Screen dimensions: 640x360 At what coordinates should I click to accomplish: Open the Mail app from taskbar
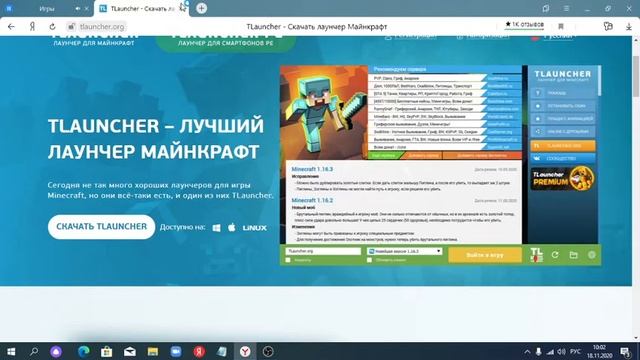coord(130,351)
